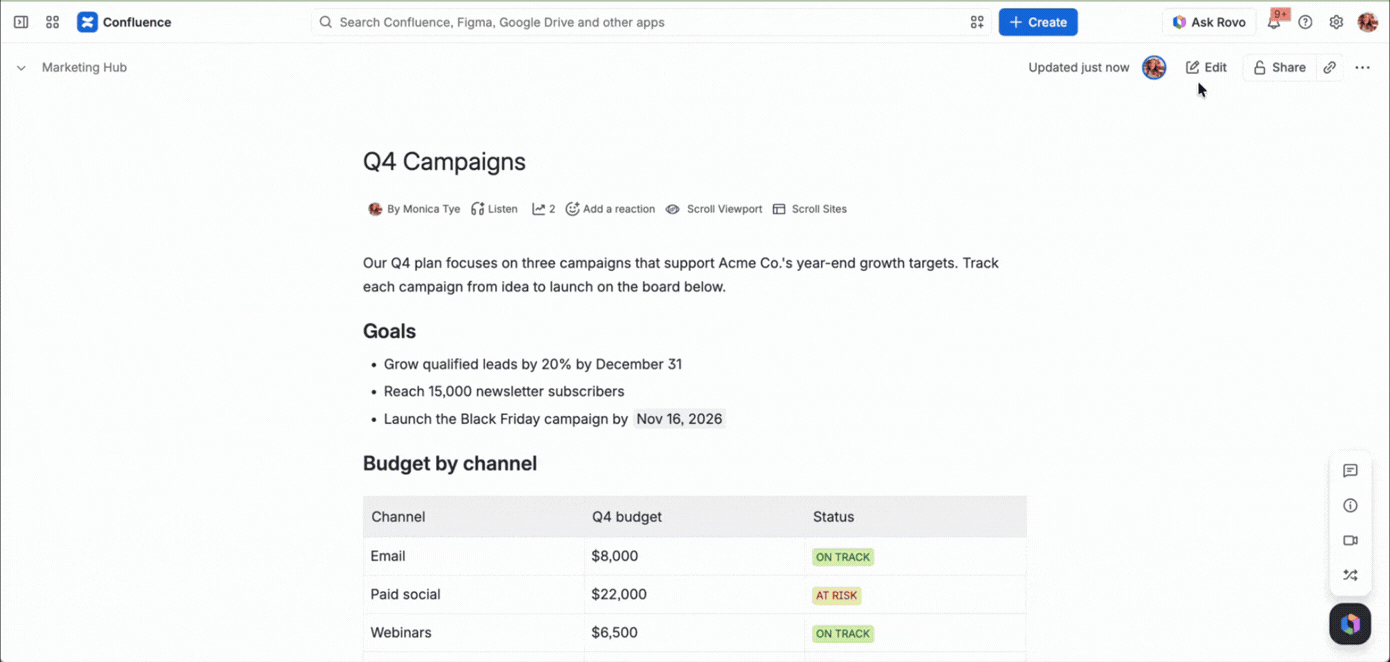Click the AT RISK status lozenge
The image size is (1390, 662).
pos(837,595)
